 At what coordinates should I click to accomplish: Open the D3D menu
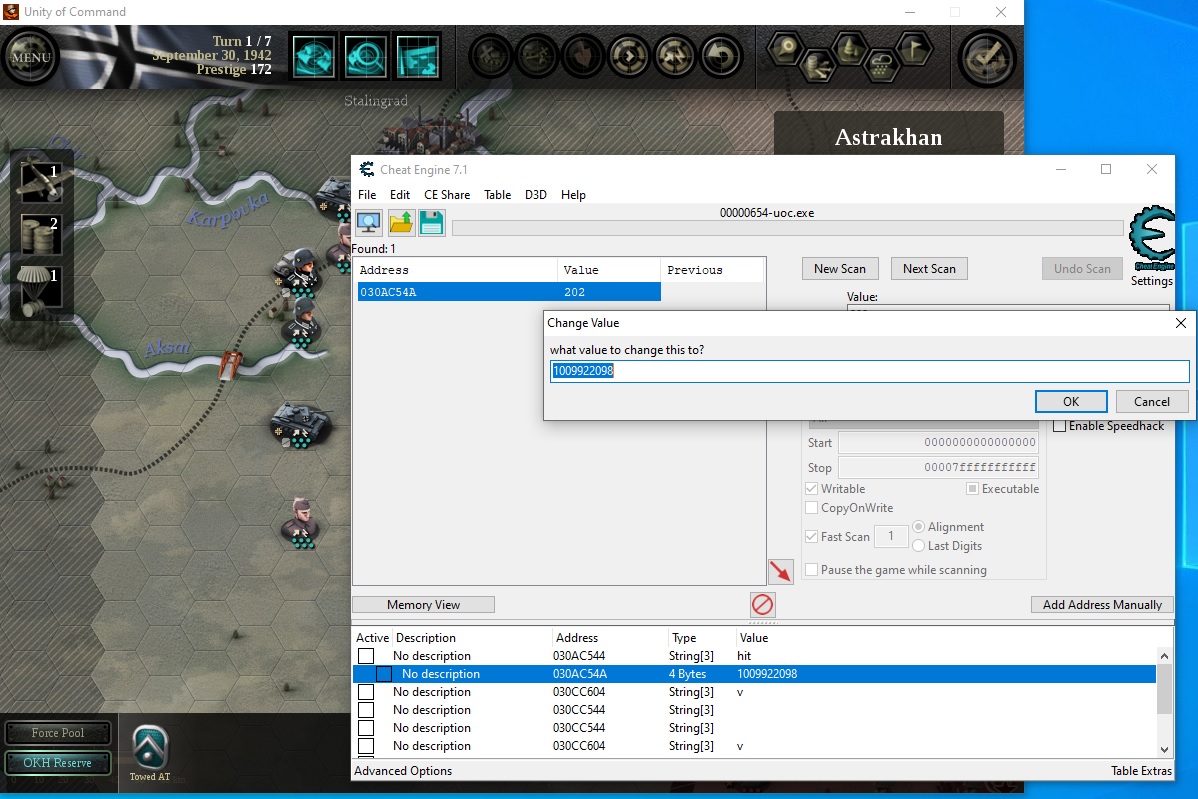click(x=536, y=195)
